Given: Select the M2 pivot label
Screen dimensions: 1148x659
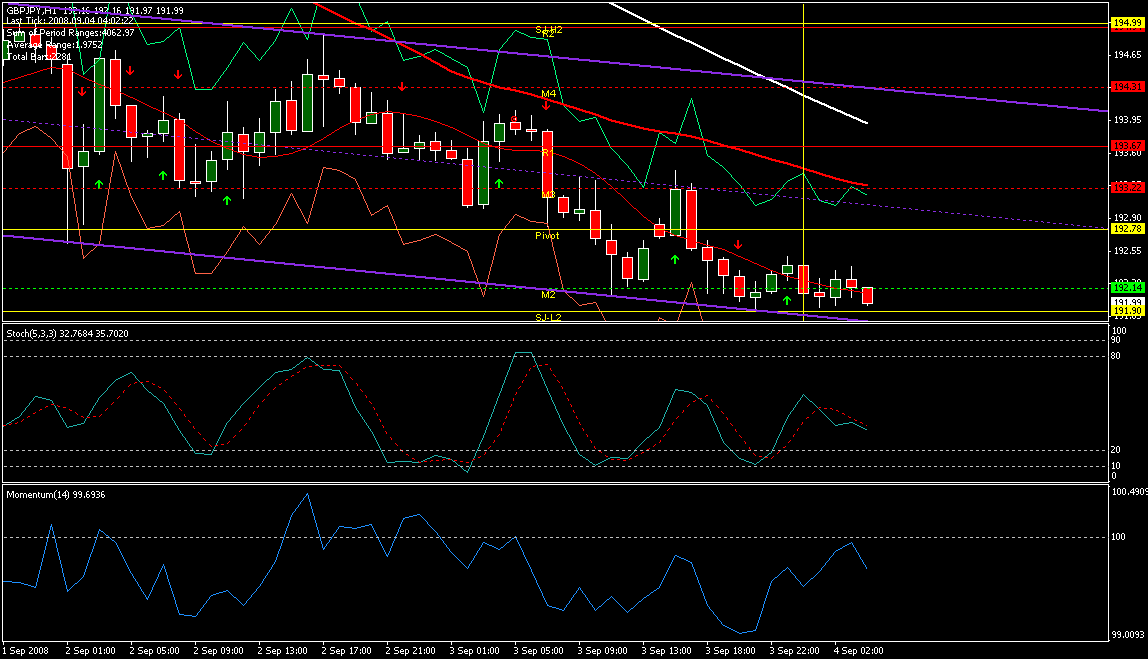Looking at the screenshot, I should 548,295.
